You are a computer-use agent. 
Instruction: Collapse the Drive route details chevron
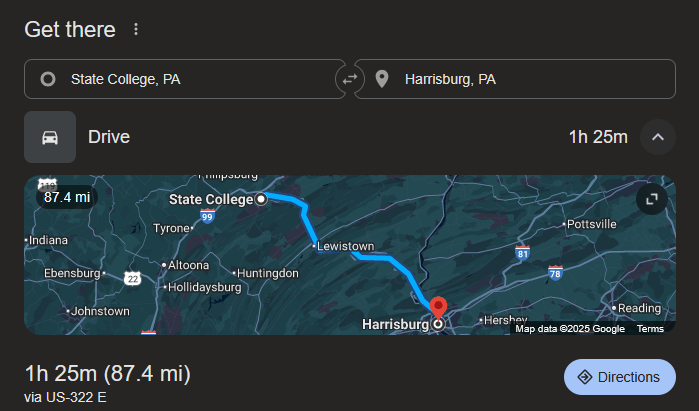pos(657,137)
